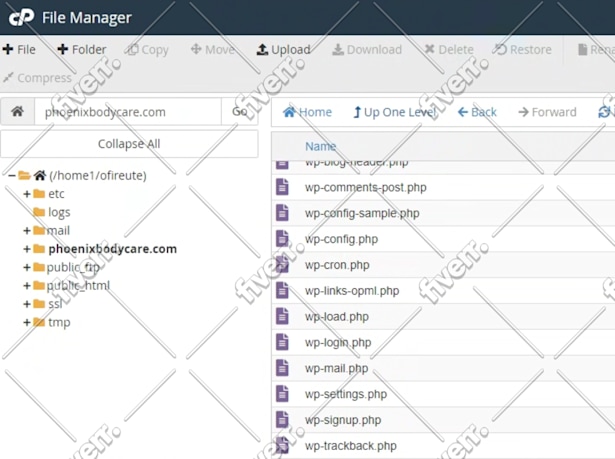The width and height of the screenshot is (615, 459).
Task: Select the etc folder label
Action: coord(56,194)
